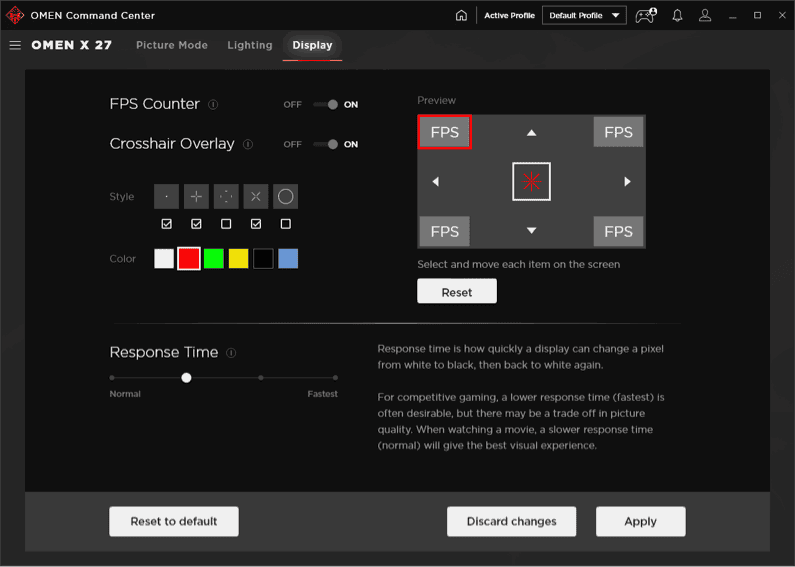Viewport: 795px width, 567px height.
Task: Switch to the Picture Mode tab
Action: (x=172, y=45)
